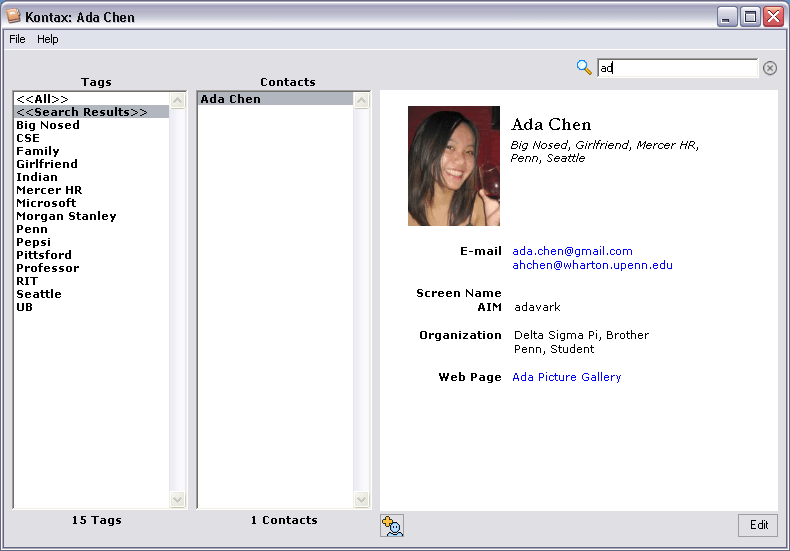Click the Edit button
This screenshot has height=551, width=790.
[758, 525]
